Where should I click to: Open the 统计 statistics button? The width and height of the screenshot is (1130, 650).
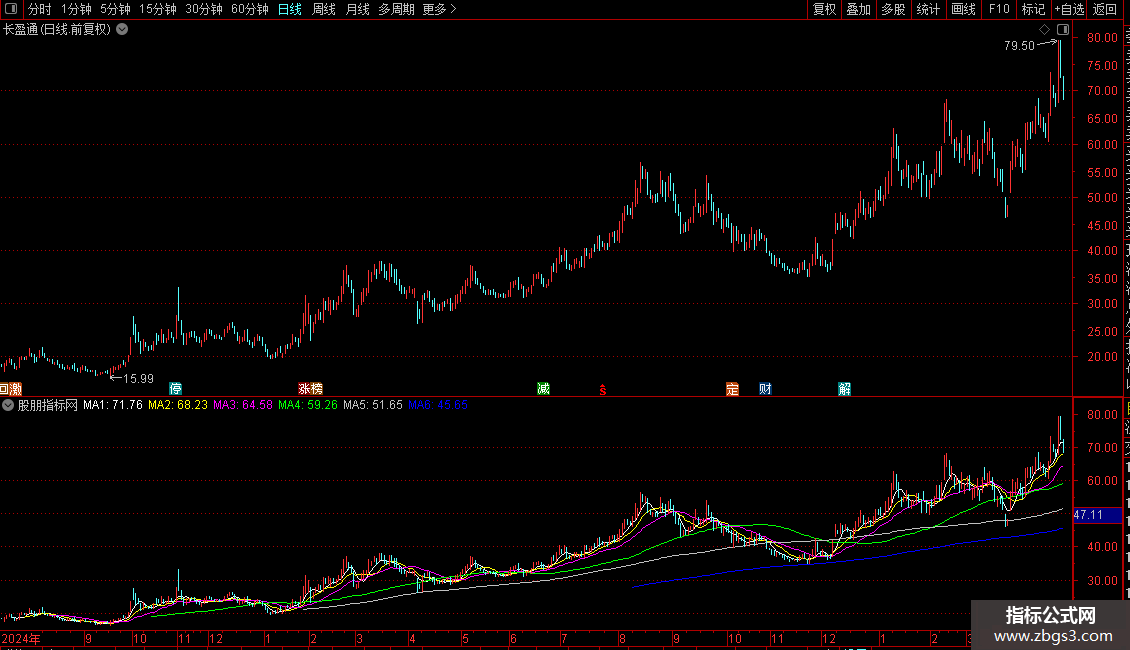[x=928, y=9]
